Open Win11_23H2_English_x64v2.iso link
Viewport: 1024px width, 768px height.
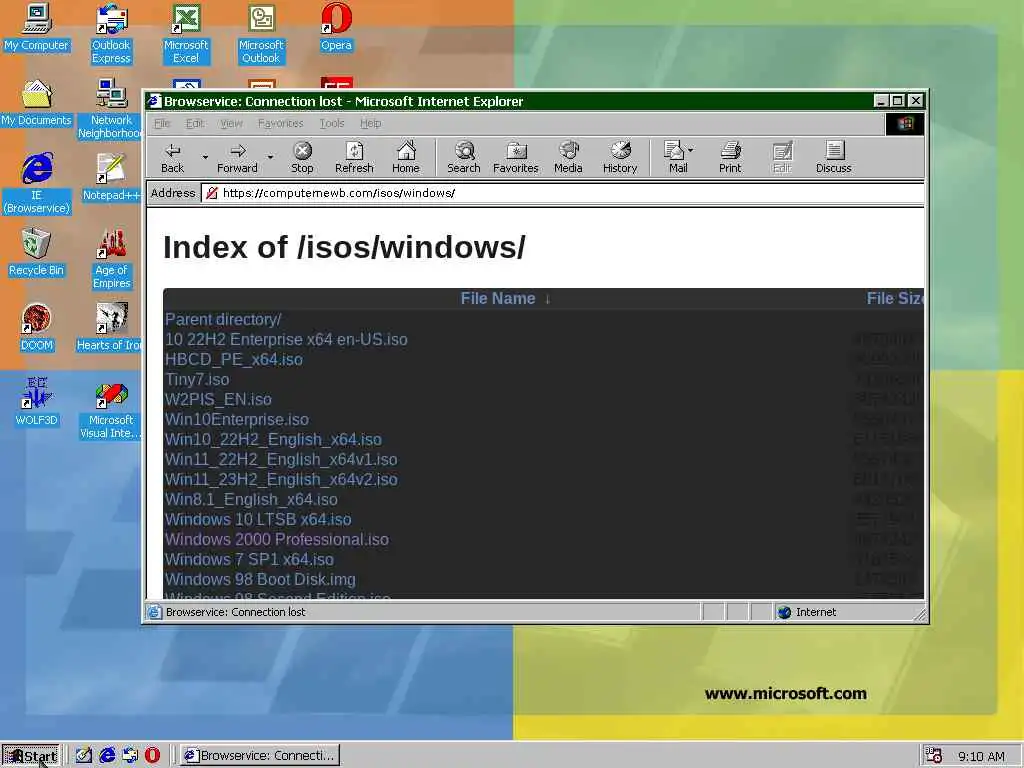(x=281, y=479)
